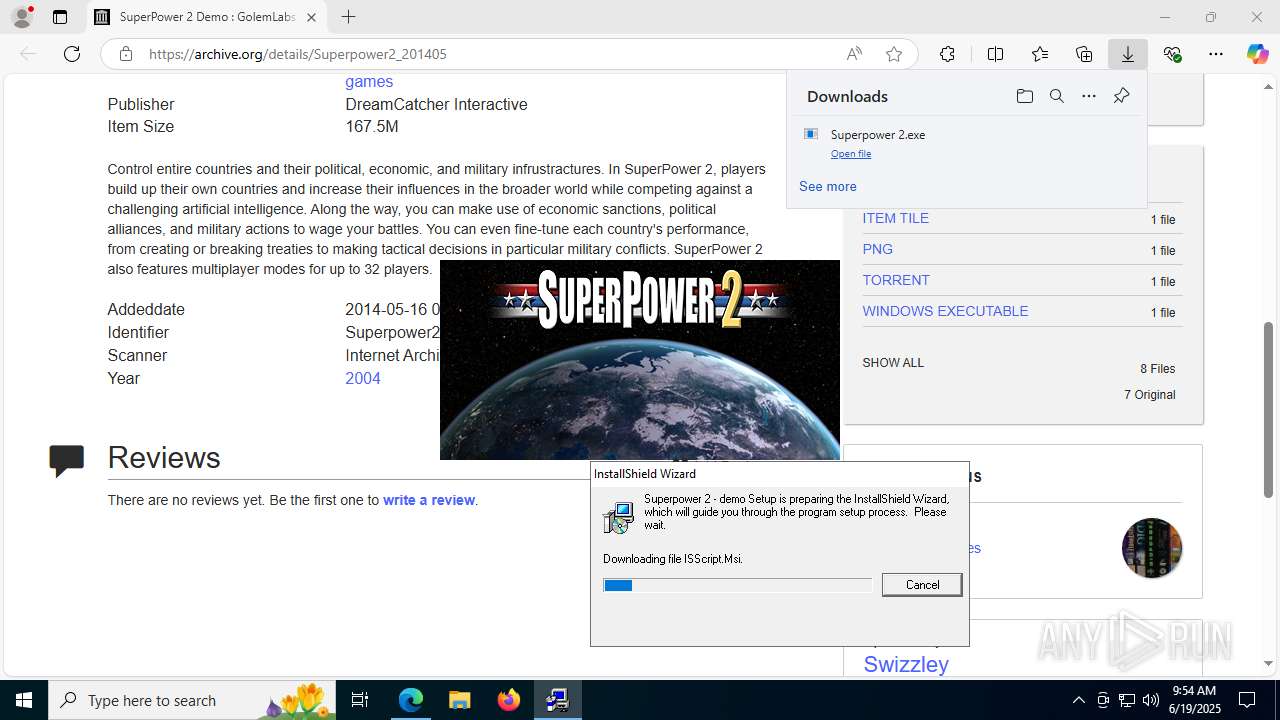The image size is (1280, 720).
Task: Select WINDOWS EXECUTABLE download option
Action: point(945,311)
